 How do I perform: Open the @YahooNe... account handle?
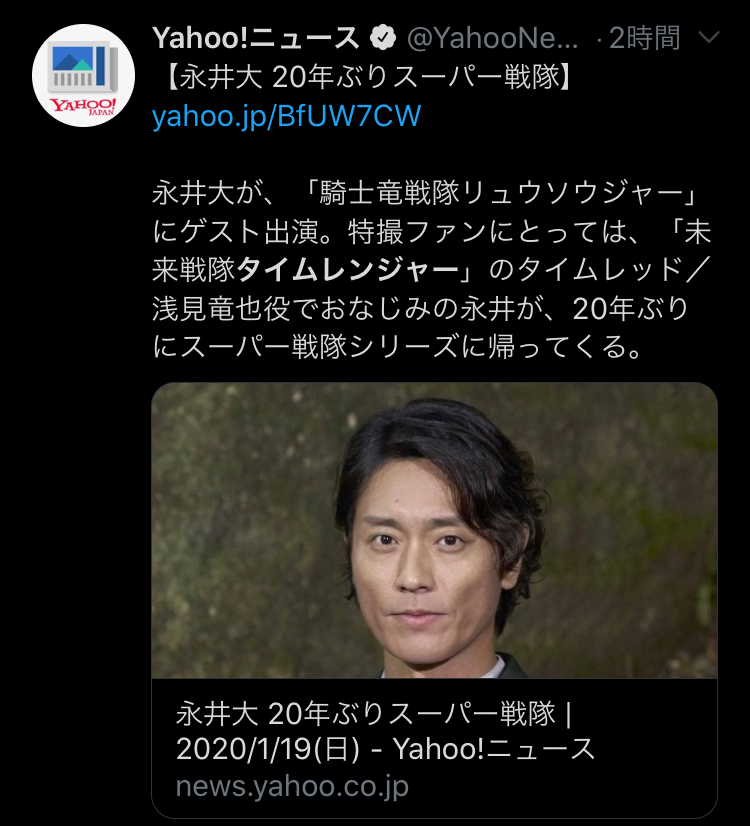[x=493, y=38]
